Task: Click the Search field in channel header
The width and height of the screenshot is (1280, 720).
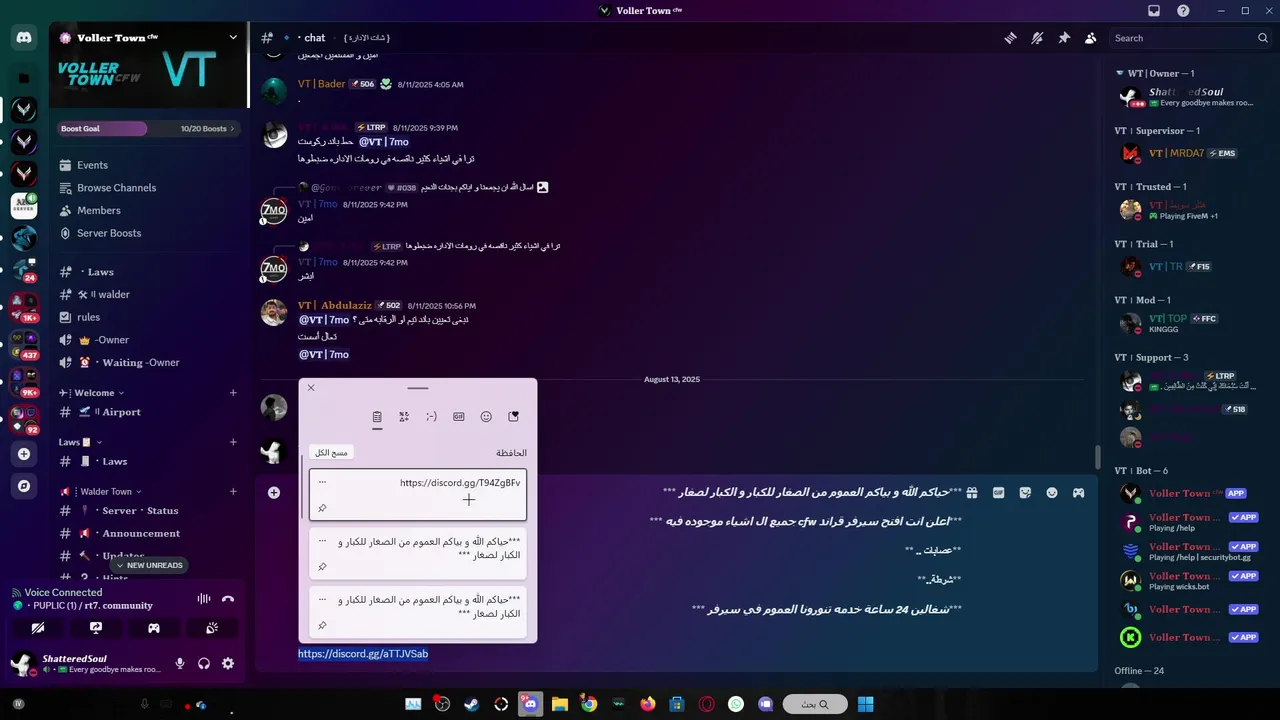Action: 1191,38
